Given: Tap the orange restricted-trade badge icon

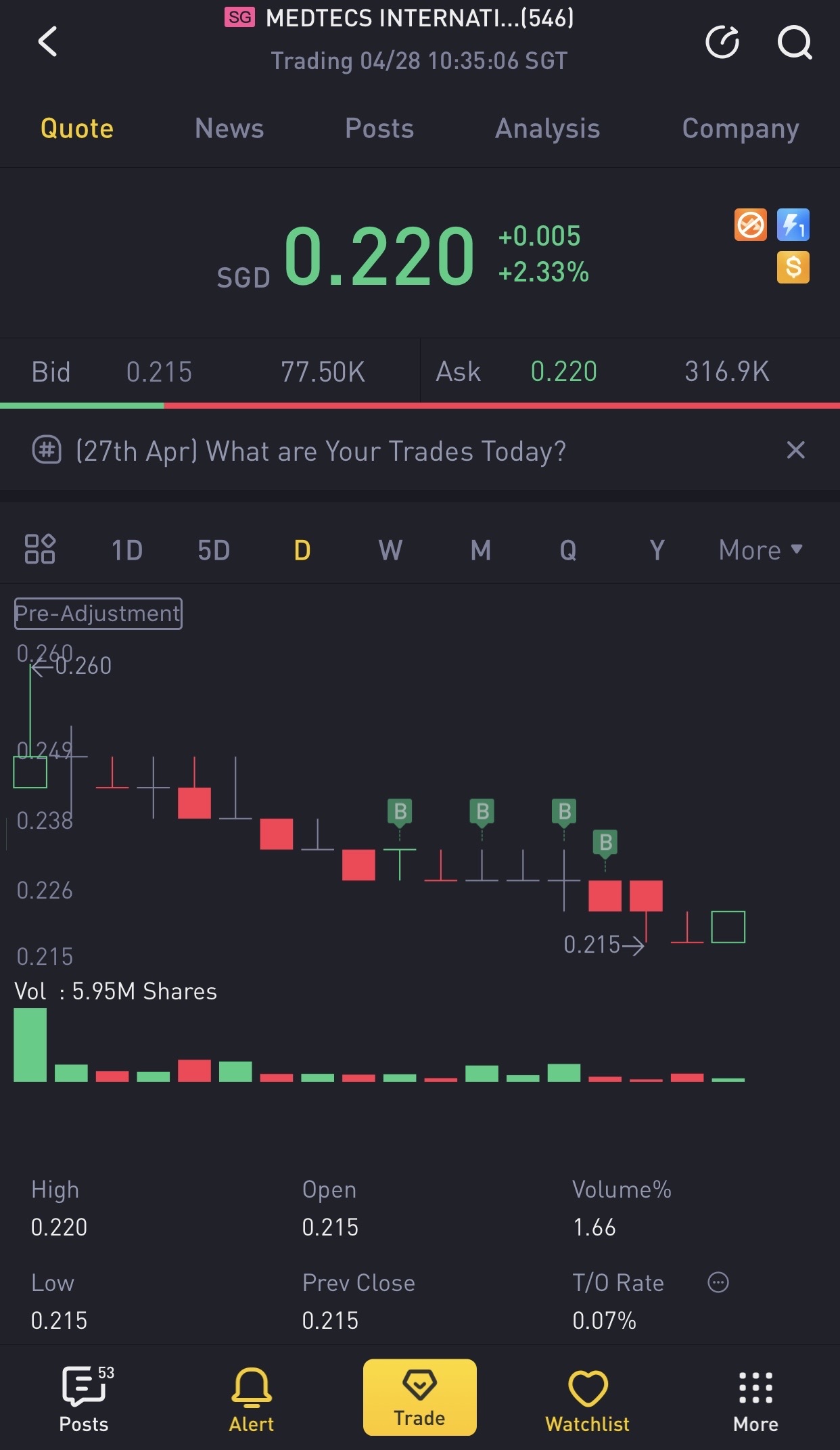Looking at the screenshot, I should coord(750,225).
